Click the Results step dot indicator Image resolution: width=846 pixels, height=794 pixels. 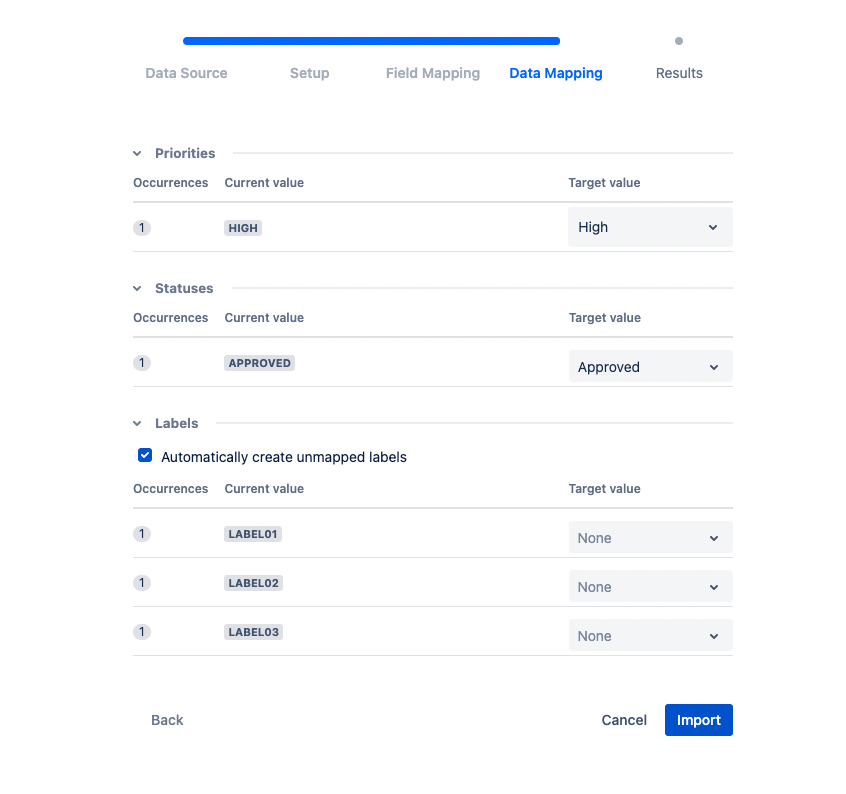[x=679, y=41]
